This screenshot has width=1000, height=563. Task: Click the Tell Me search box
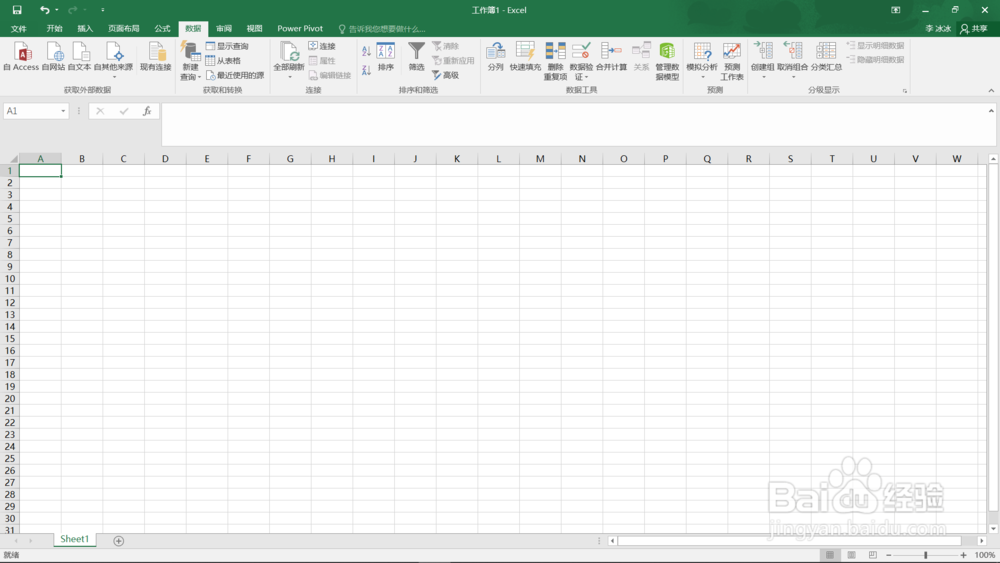click(x=383, y=29)
